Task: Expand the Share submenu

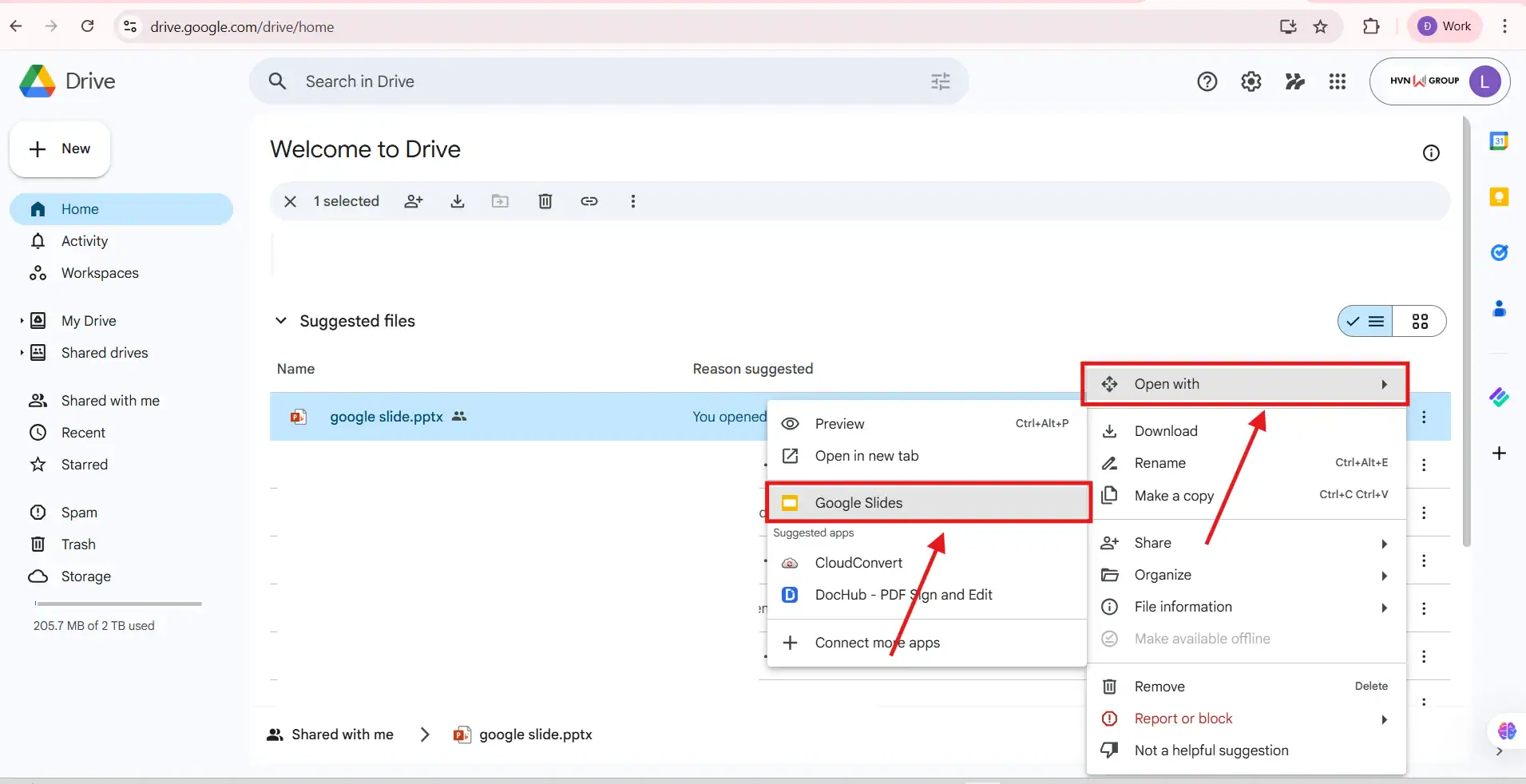Action: 1246,543
